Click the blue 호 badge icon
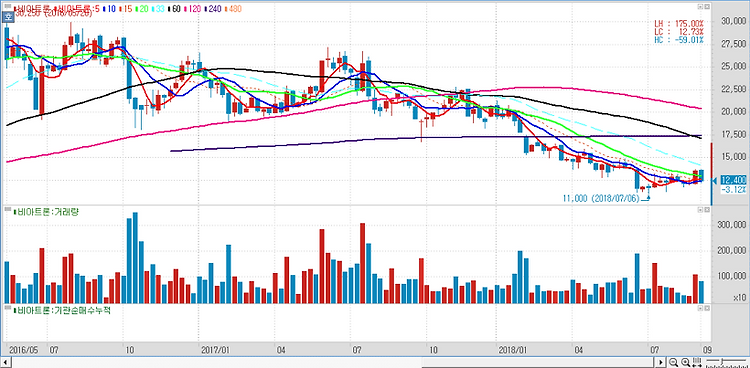 [8, 17]
